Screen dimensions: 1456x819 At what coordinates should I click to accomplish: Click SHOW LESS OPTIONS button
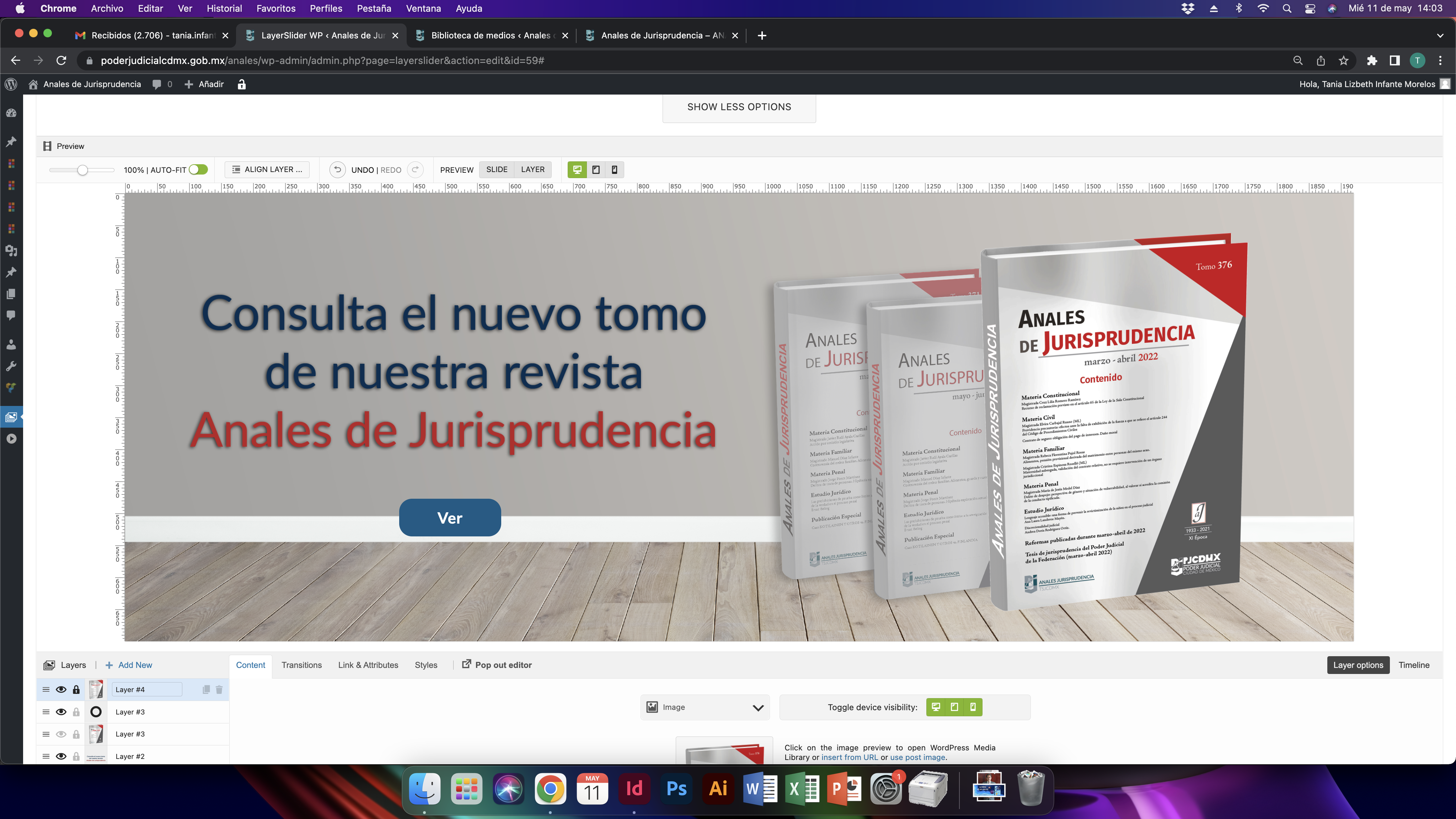(739, 107)
